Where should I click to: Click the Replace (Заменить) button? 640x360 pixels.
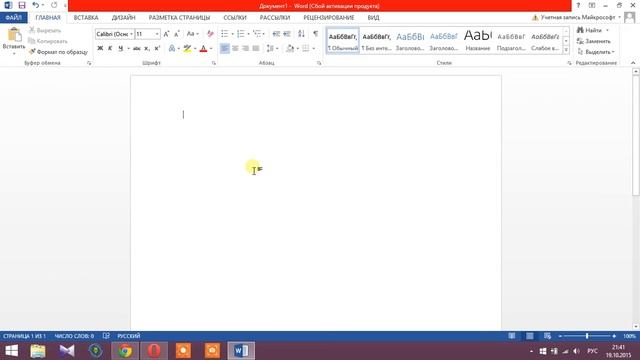click(x=594, y=41)
